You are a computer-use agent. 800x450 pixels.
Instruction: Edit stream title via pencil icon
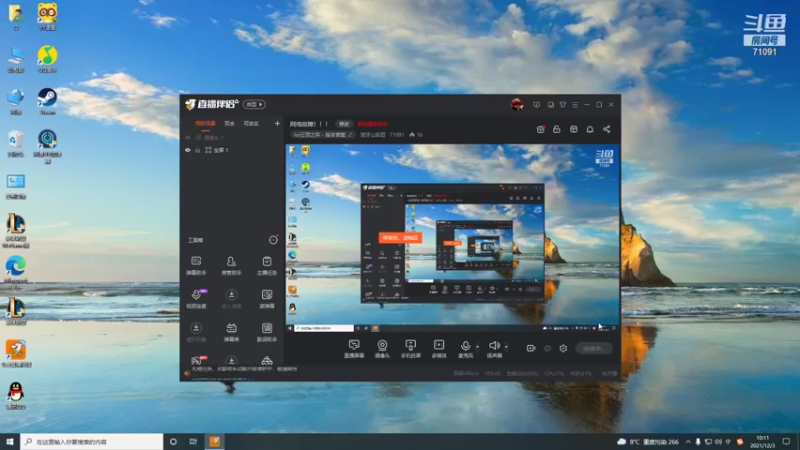[x=350, y=135]
